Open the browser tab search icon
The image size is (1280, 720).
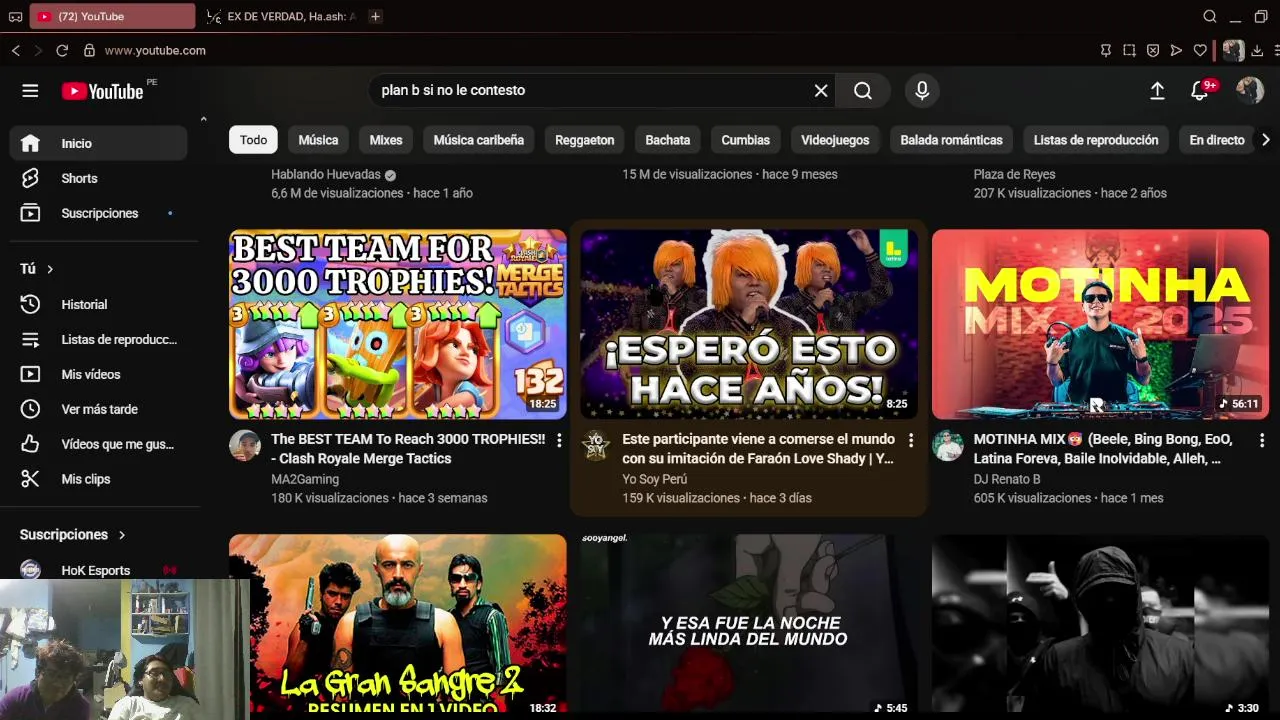click(x=1209, y=16)
